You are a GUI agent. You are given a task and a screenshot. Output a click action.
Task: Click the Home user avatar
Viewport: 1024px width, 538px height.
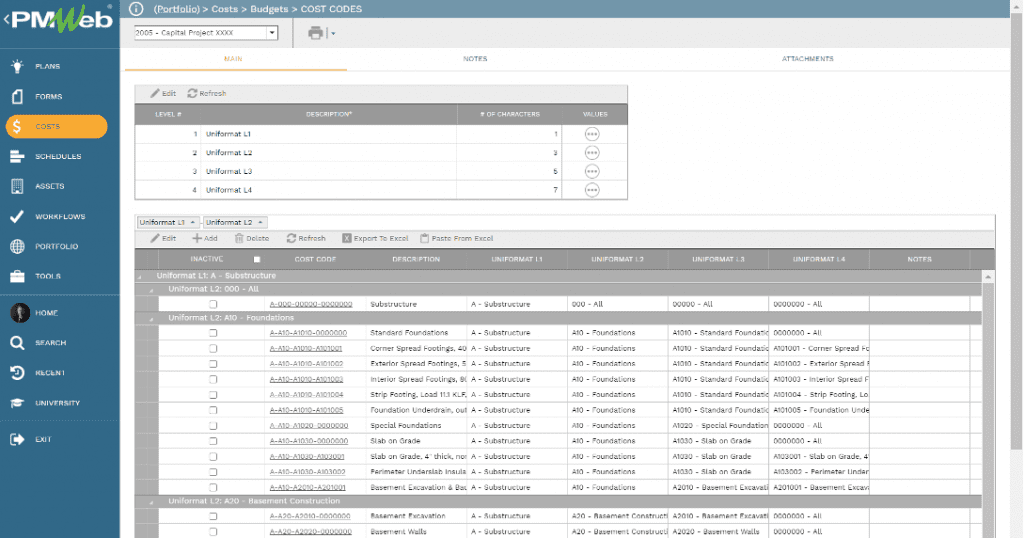point(20,313)
